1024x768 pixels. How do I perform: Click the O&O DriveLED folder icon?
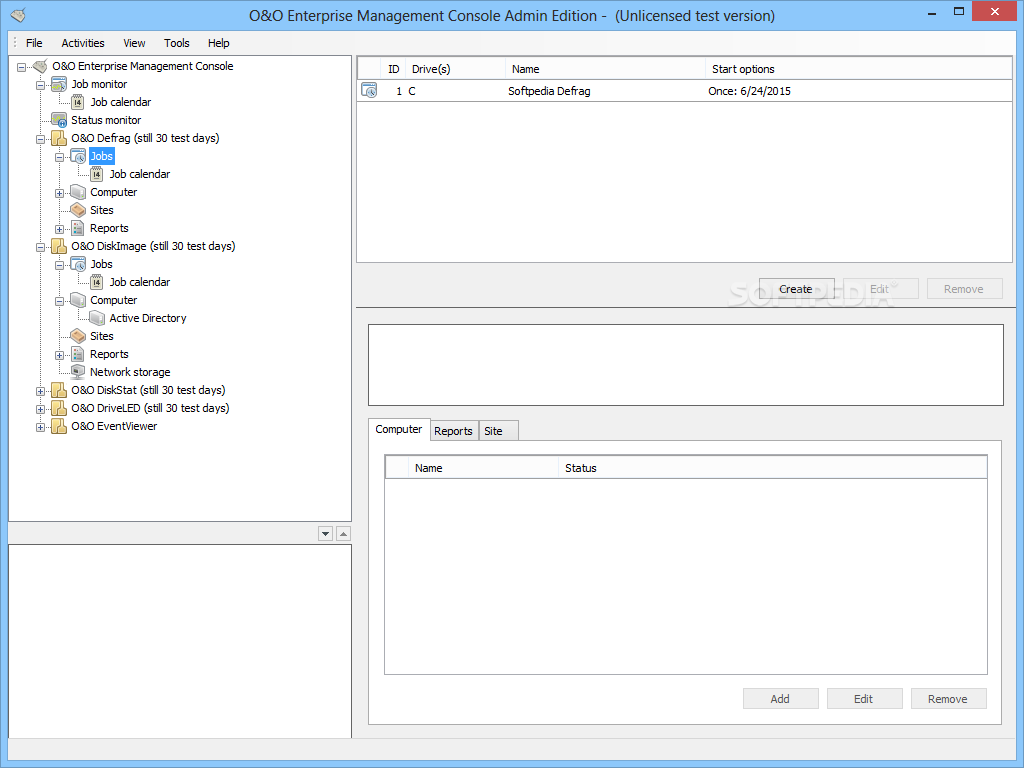(x=59, y=408)
